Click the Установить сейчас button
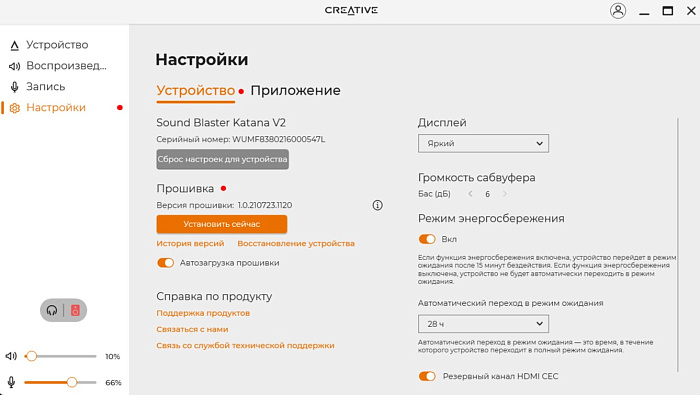 221,224
